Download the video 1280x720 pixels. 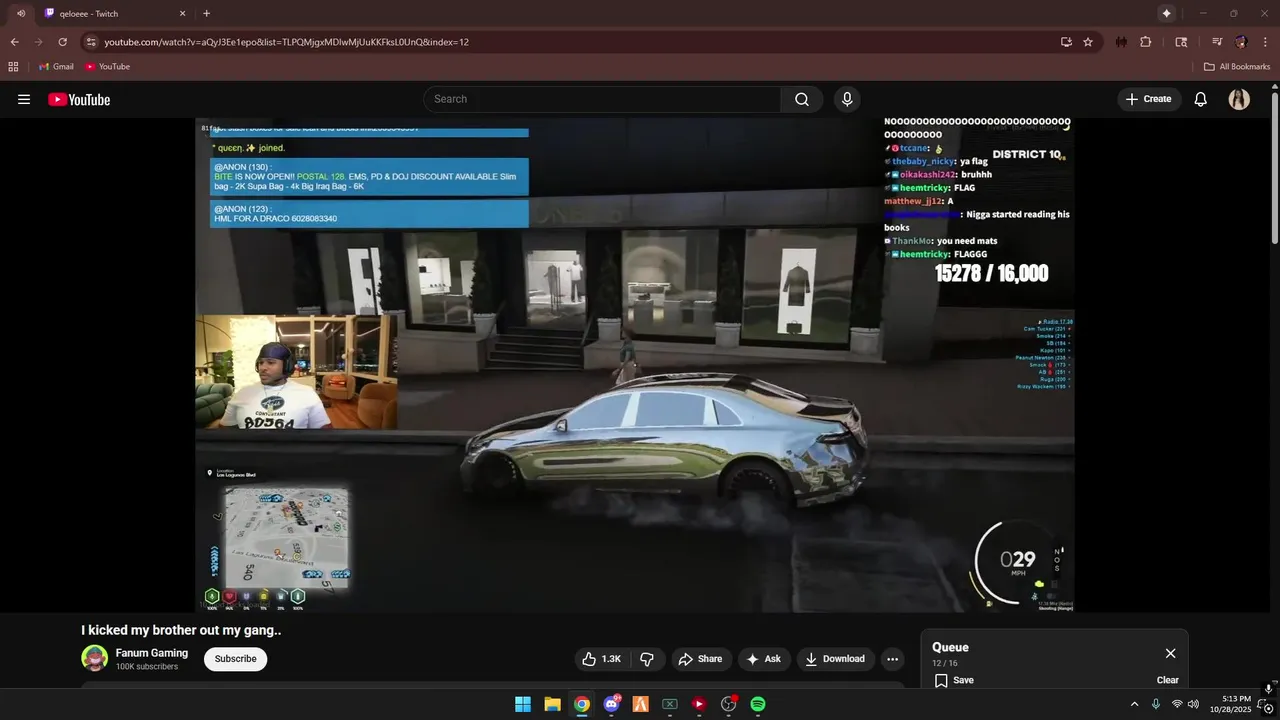pyautogui.click(x=835, y=659)
